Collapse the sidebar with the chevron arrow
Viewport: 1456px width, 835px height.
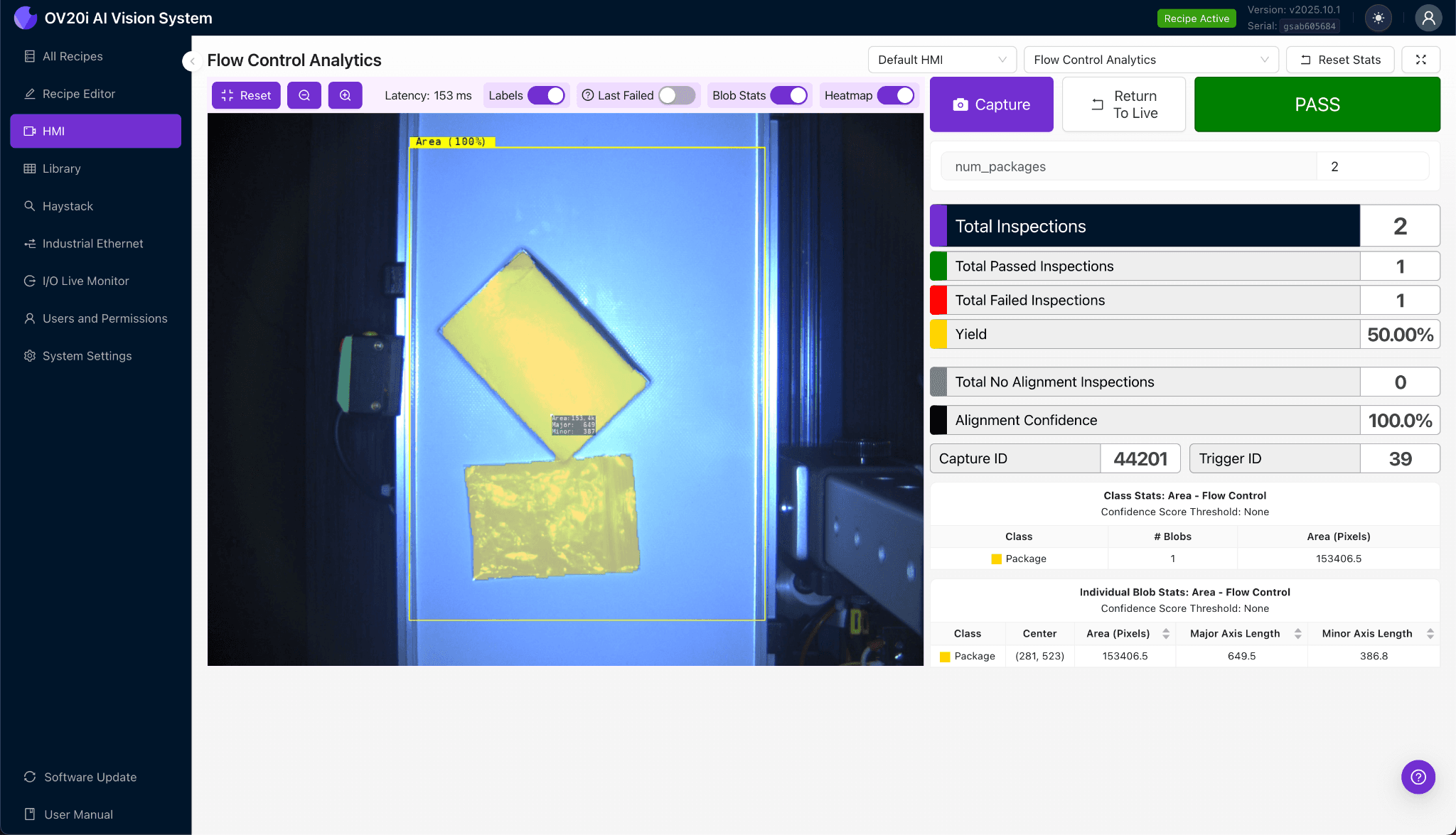[x=192, y=61]
